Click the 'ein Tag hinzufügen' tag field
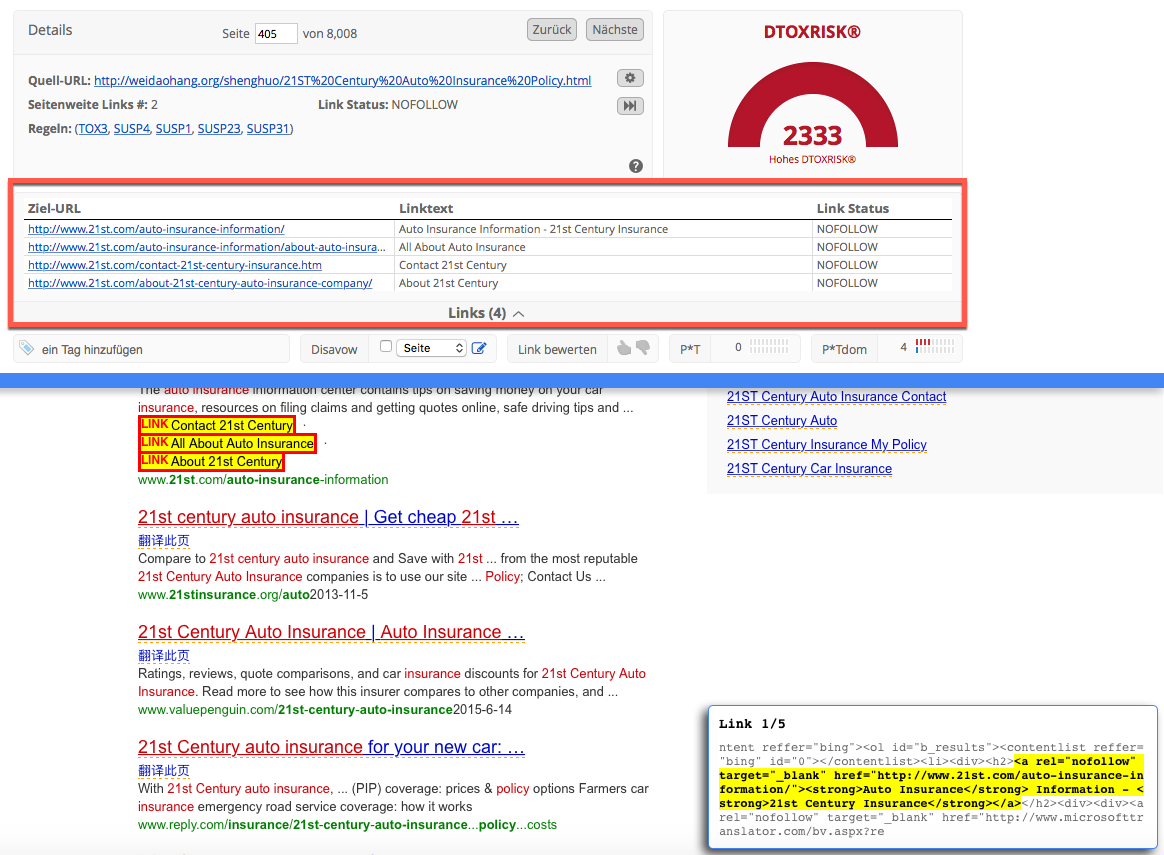Image resolution: width=1164 pixels, height=855 pixels. 151,349
